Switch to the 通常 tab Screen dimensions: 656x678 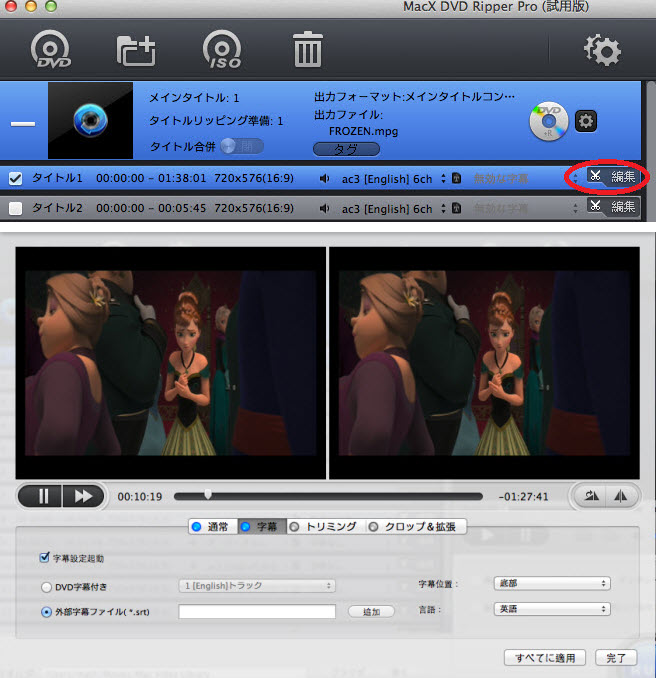213,527
